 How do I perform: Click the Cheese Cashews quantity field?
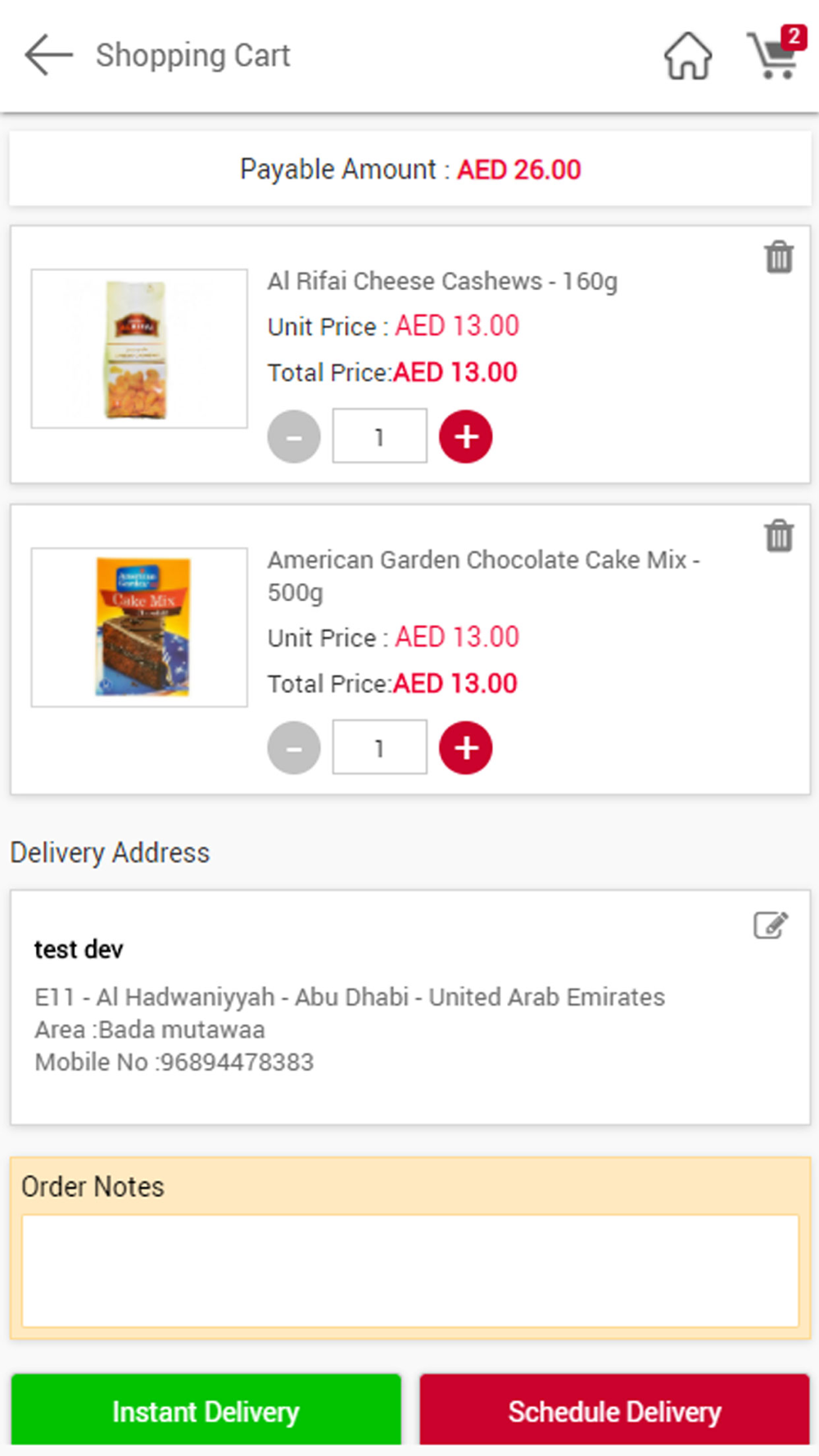pos(379,436)
